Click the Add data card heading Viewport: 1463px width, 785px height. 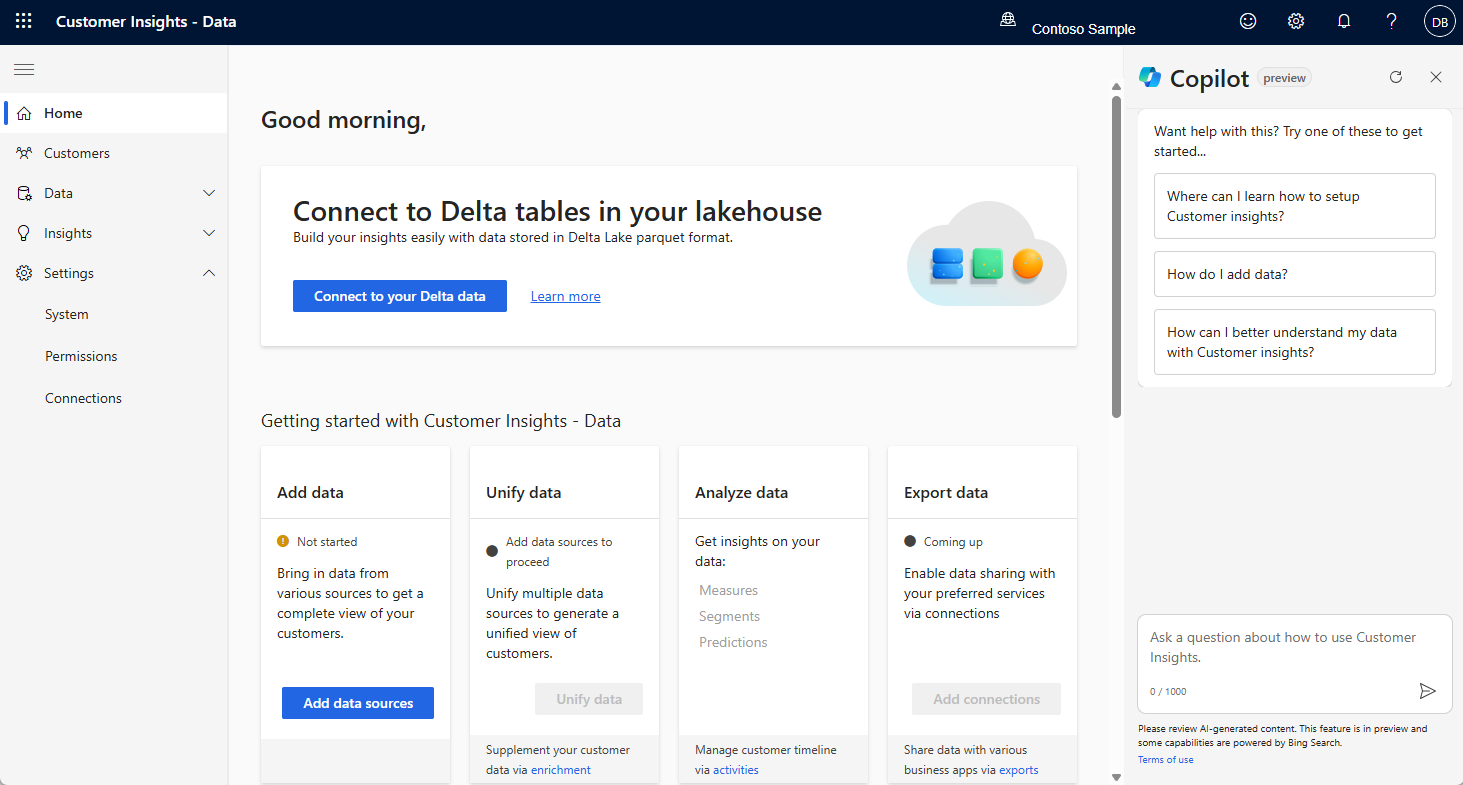(310, 492)
